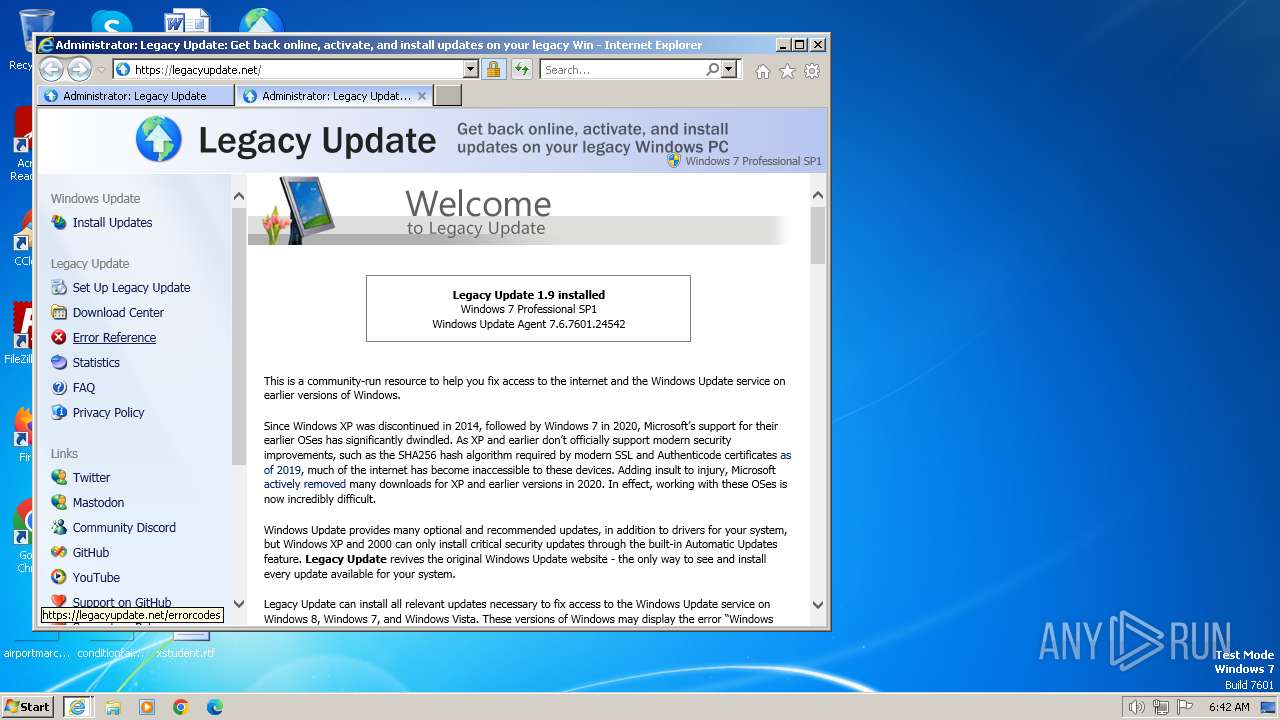The width and height of the screenshot is (1280, 720).
Task: Open the Privacy Policy link
Action: click(108, 412)
